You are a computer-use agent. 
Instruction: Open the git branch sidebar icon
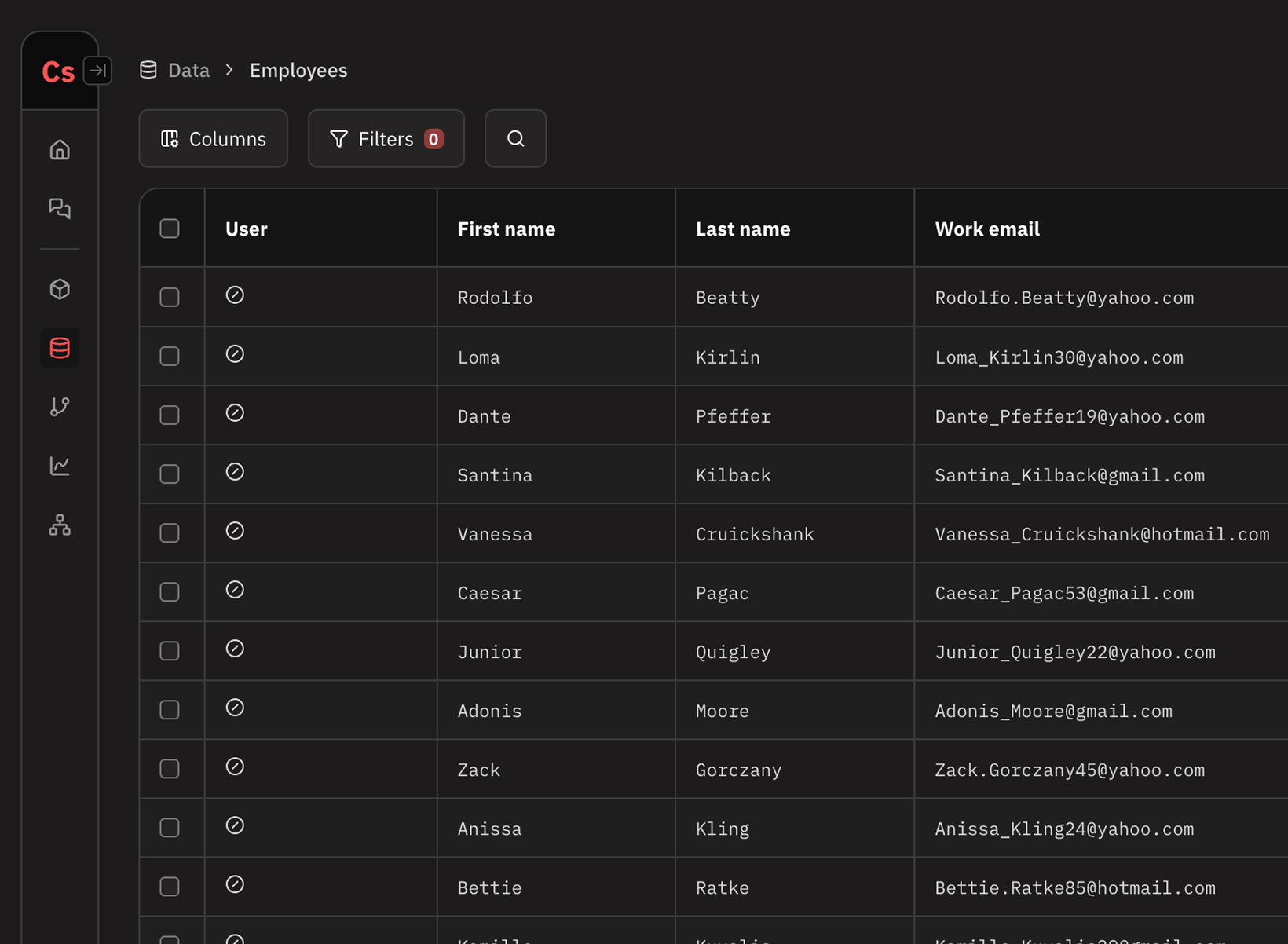click(60, 407)
